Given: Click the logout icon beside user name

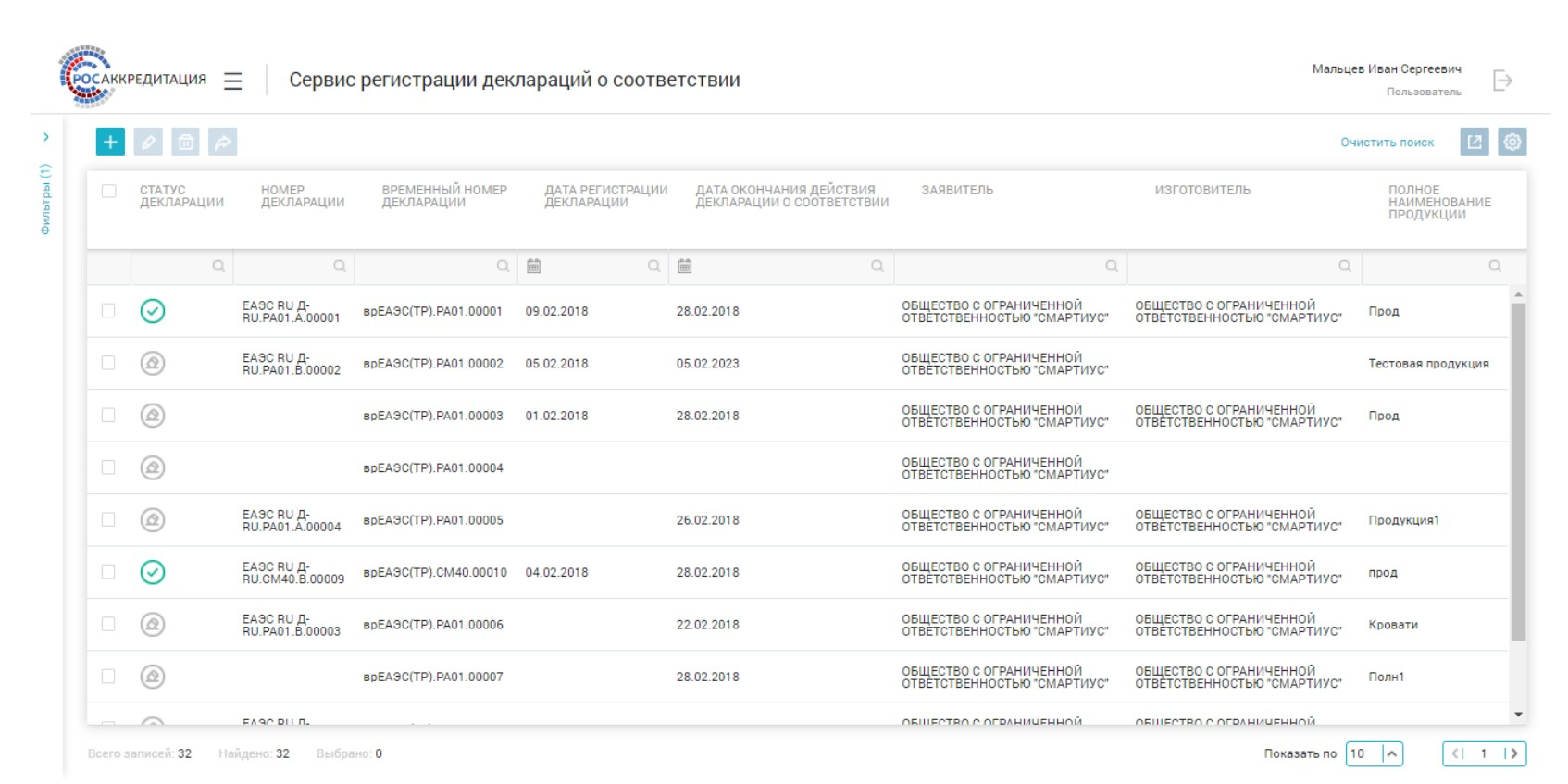Looking at the screenshot, I should [x=1502, y=81].
